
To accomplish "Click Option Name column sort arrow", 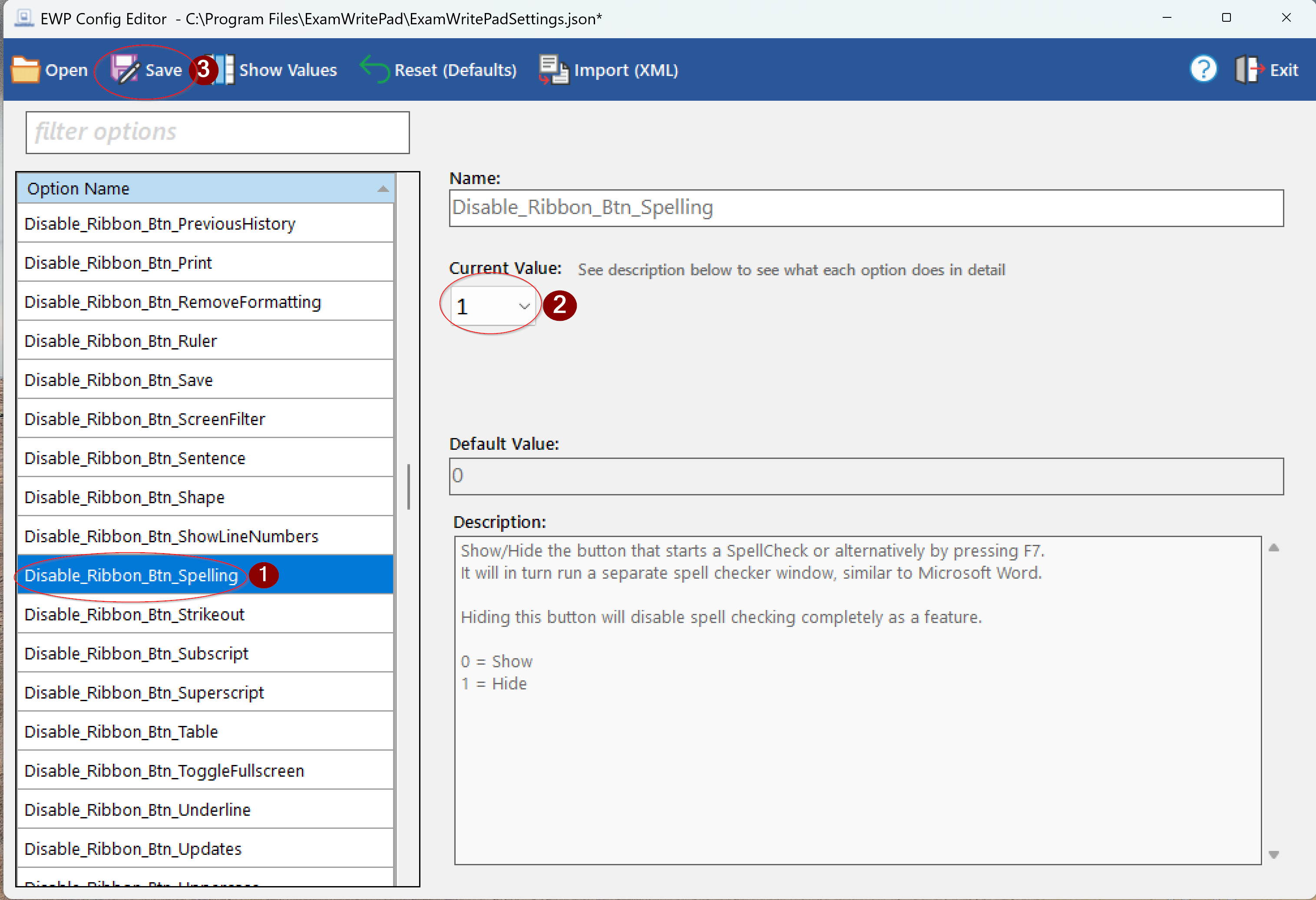I will [x=384, y=188].
